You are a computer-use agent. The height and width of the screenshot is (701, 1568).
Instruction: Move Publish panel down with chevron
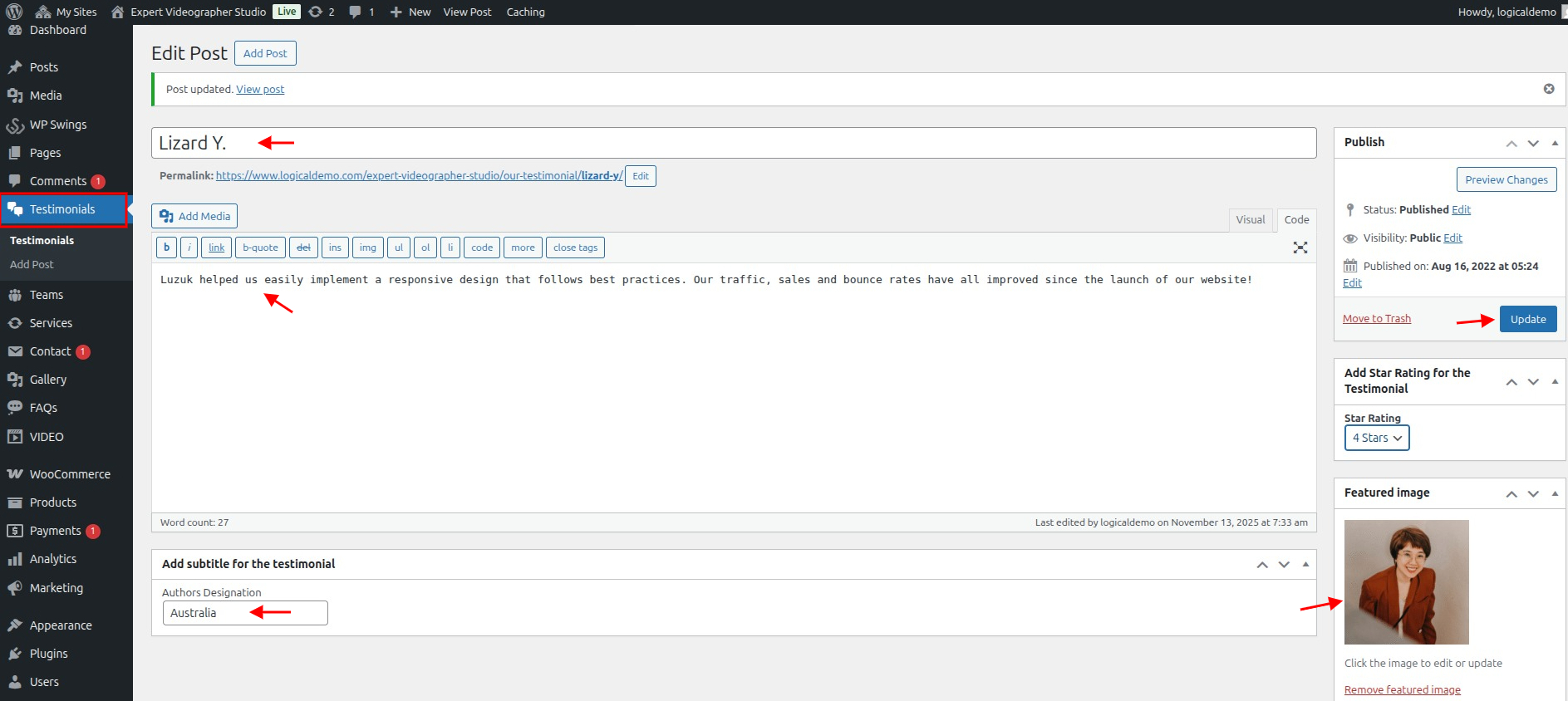click(x=1533, y=143)
